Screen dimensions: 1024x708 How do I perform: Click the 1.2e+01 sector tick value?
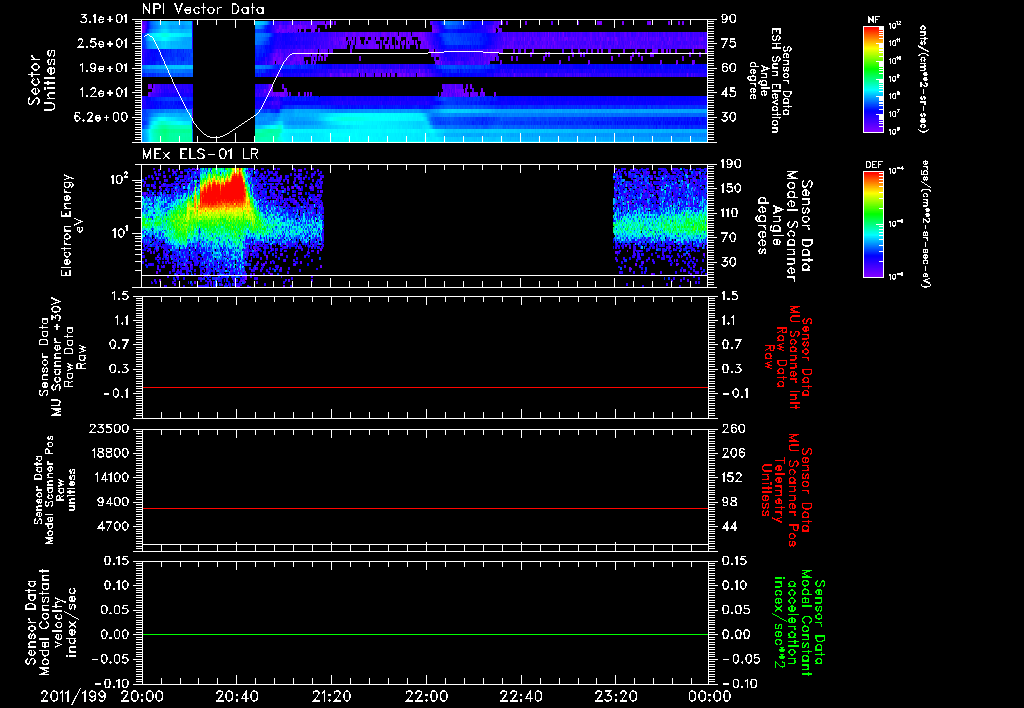click(104, 93)
